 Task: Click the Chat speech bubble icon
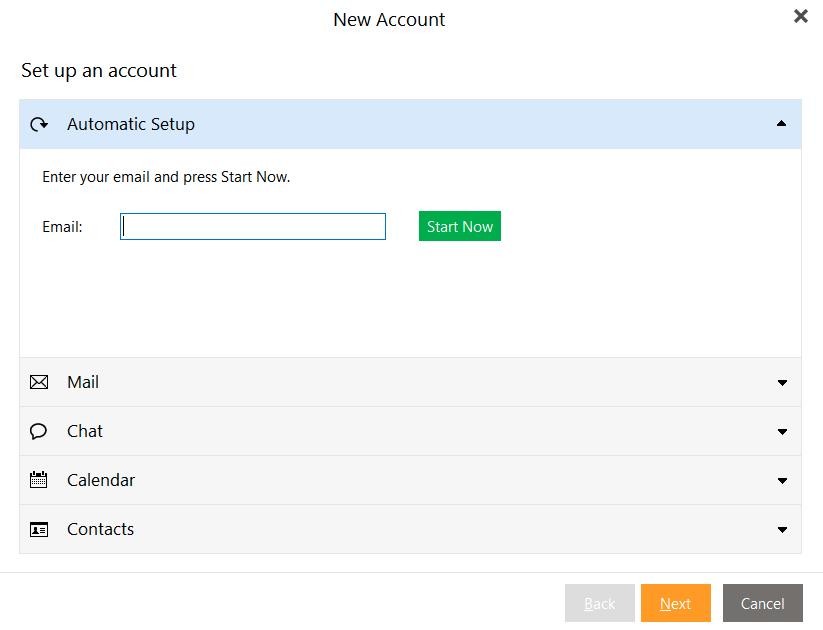(x=38, y=431)
